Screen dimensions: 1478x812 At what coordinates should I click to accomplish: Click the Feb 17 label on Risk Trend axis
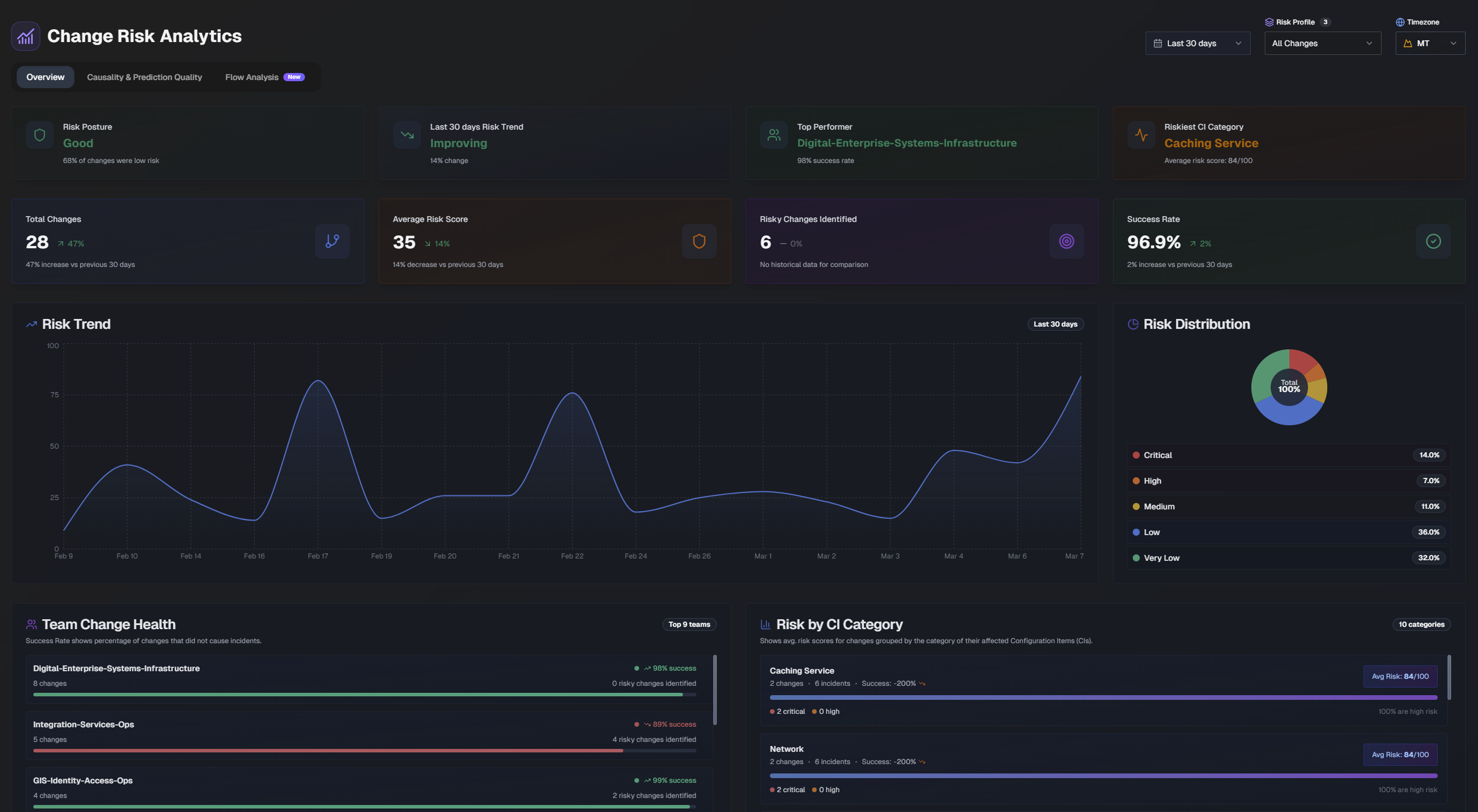(x=318, y=556)
